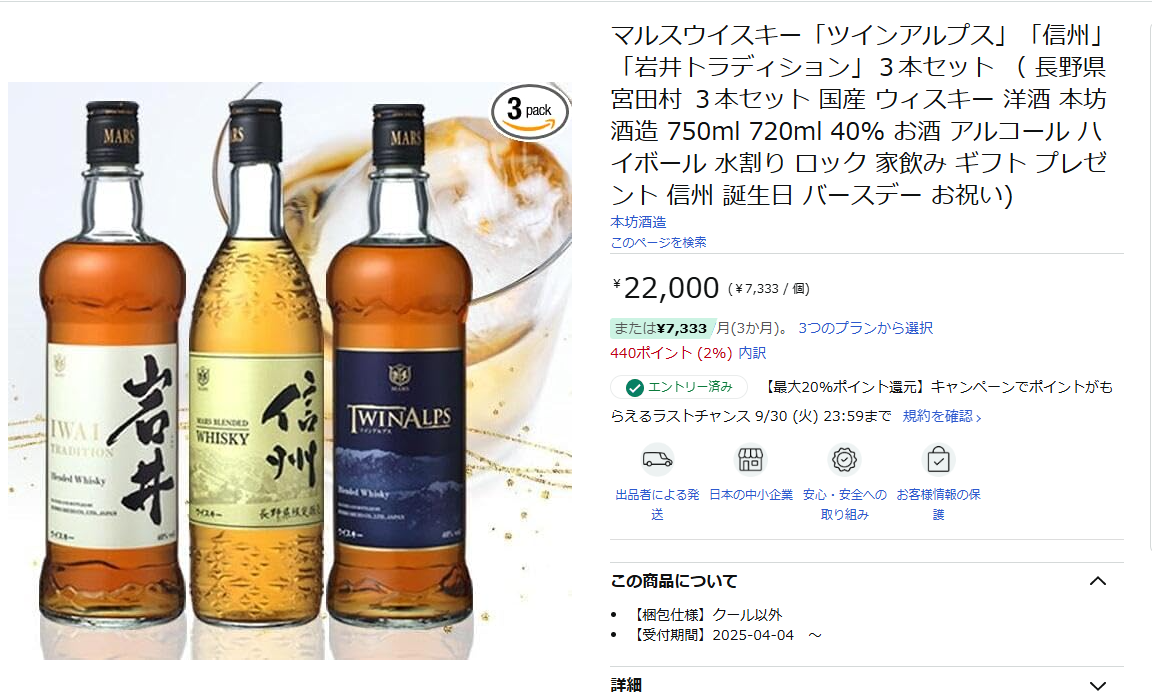Image resolution: width=1152 pixels, height=693 pixels.
Task: Expand the 詳細 section chevron
Action: pos(1098,685)
